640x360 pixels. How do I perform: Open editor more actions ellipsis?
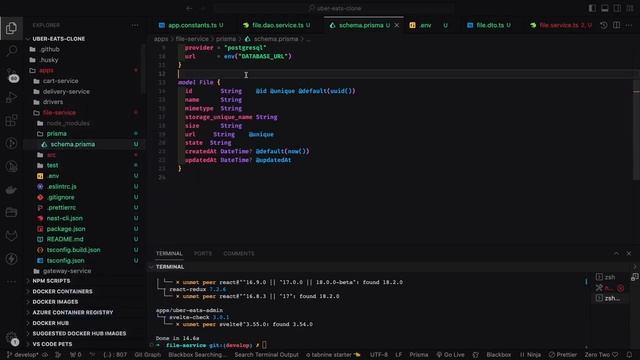tap(629, 25)
